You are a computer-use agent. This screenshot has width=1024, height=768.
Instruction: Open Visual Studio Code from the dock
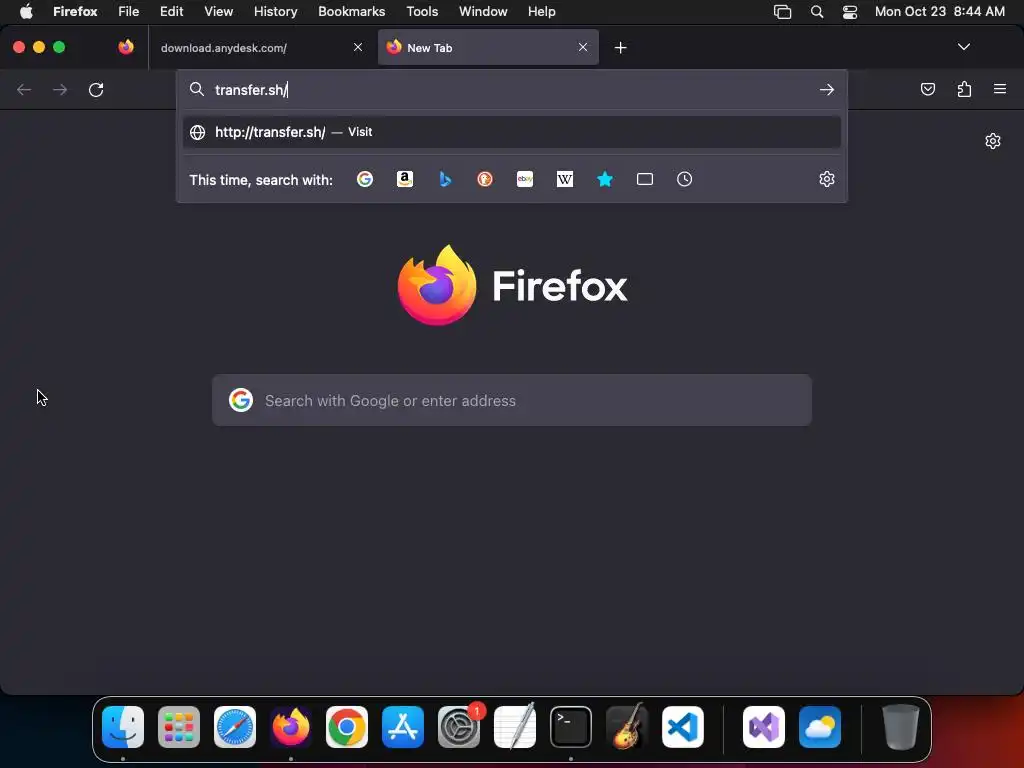coord(683,727)
